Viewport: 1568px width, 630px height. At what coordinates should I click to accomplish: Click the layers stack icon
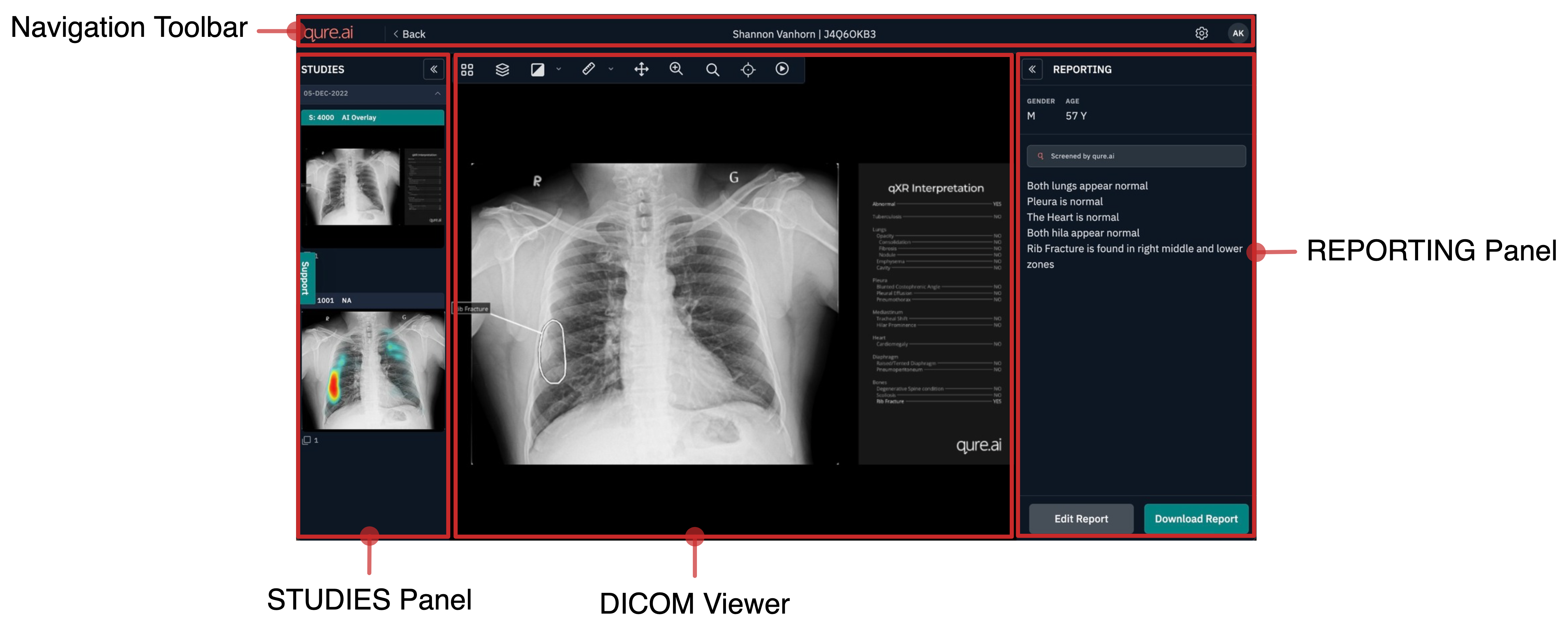tap(502, 70)
